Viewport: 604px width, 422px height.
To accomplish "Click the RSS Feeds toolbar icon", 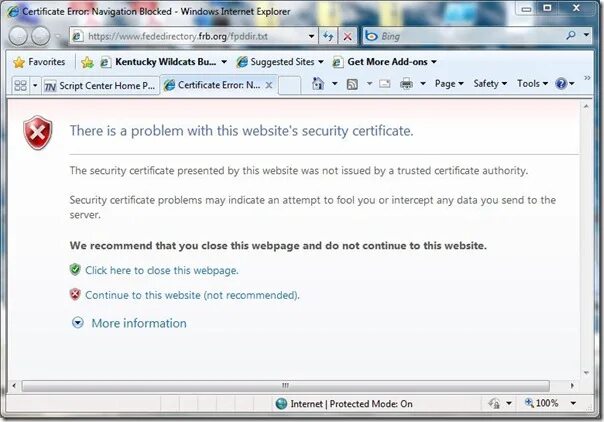I will pyautogui.click(x=352, y=84).
